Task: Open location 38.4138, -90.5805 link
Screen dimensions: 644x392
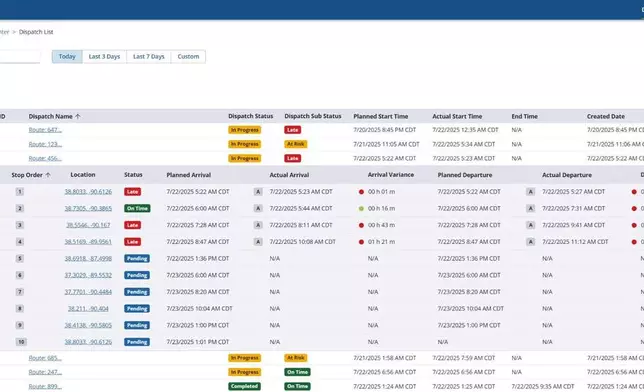Action: point(88,325)
